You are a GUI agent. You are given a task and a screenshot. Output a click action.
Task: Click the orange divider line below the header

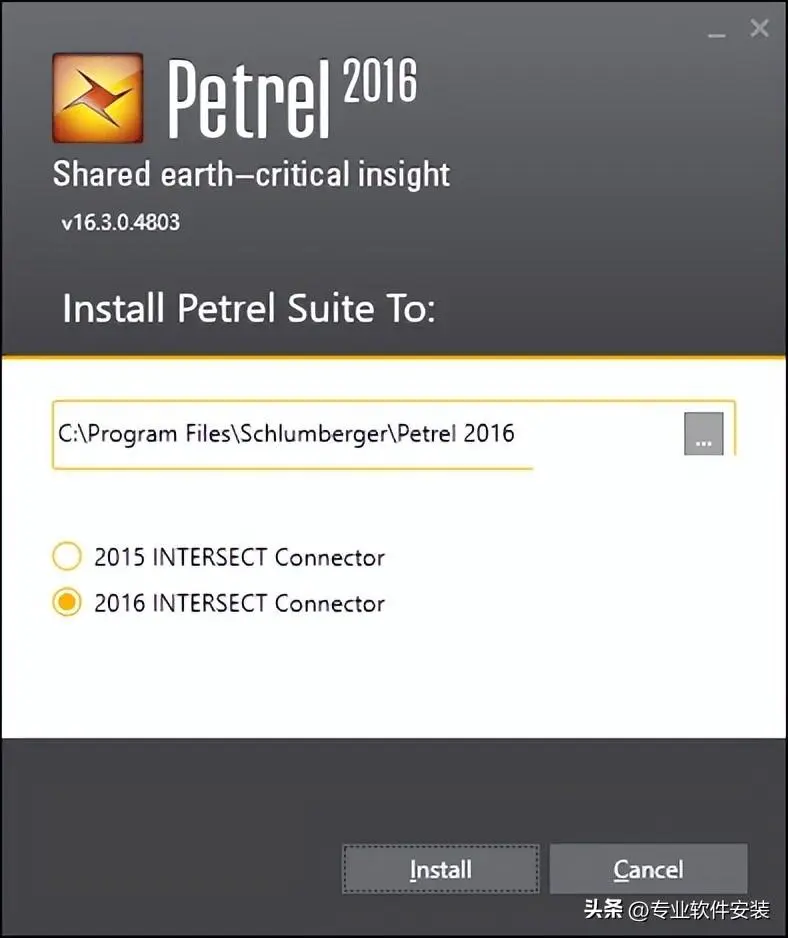tap(394, 358)
